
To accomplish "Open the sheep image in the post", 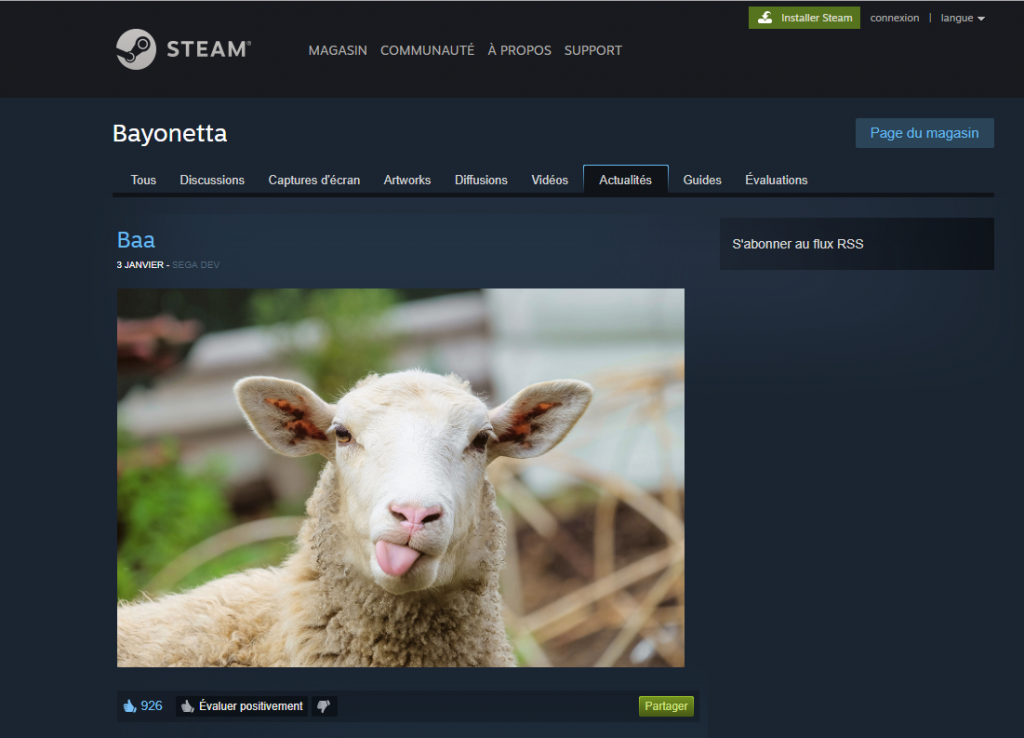I will tap(400, 477).
